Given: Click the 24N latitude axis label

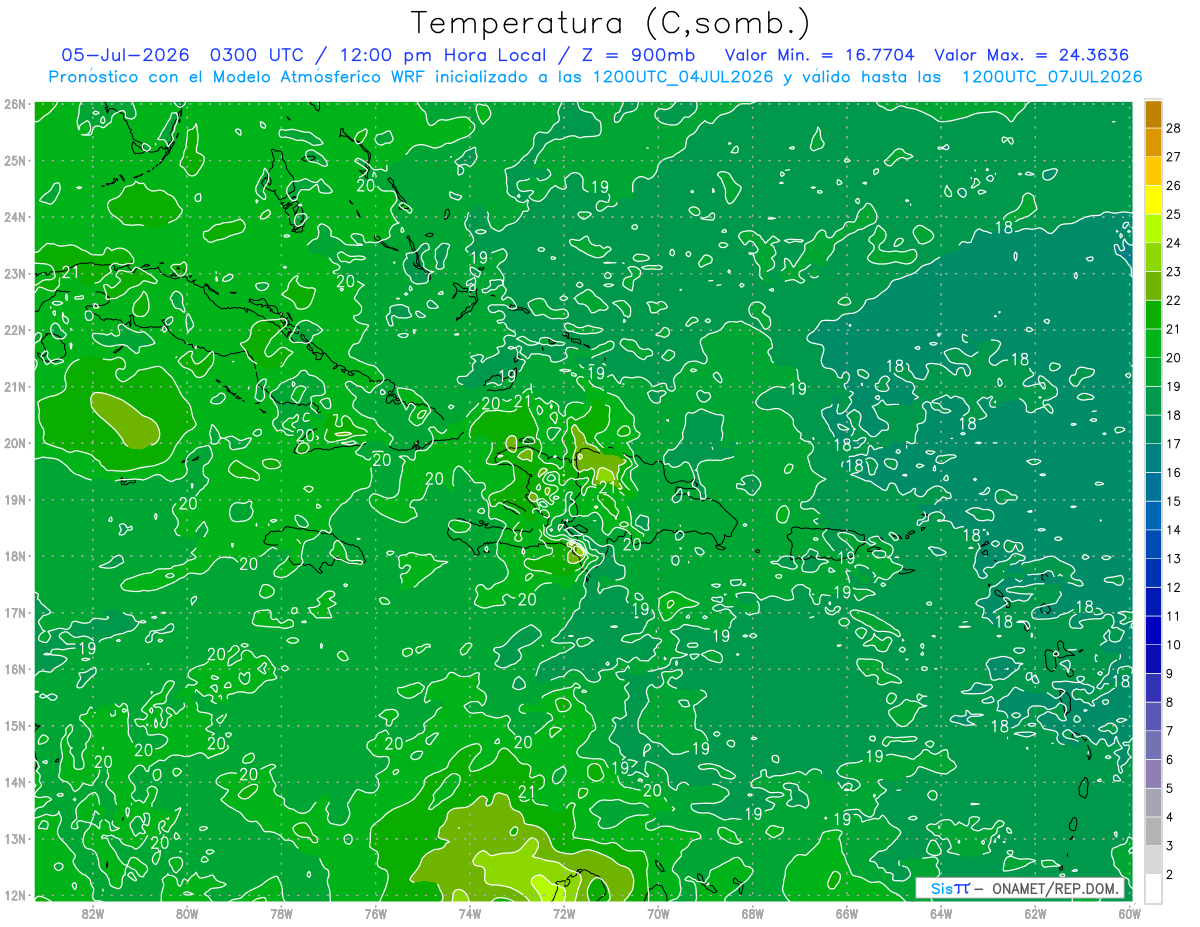Looking at the screenshot, I should (15, 217).
